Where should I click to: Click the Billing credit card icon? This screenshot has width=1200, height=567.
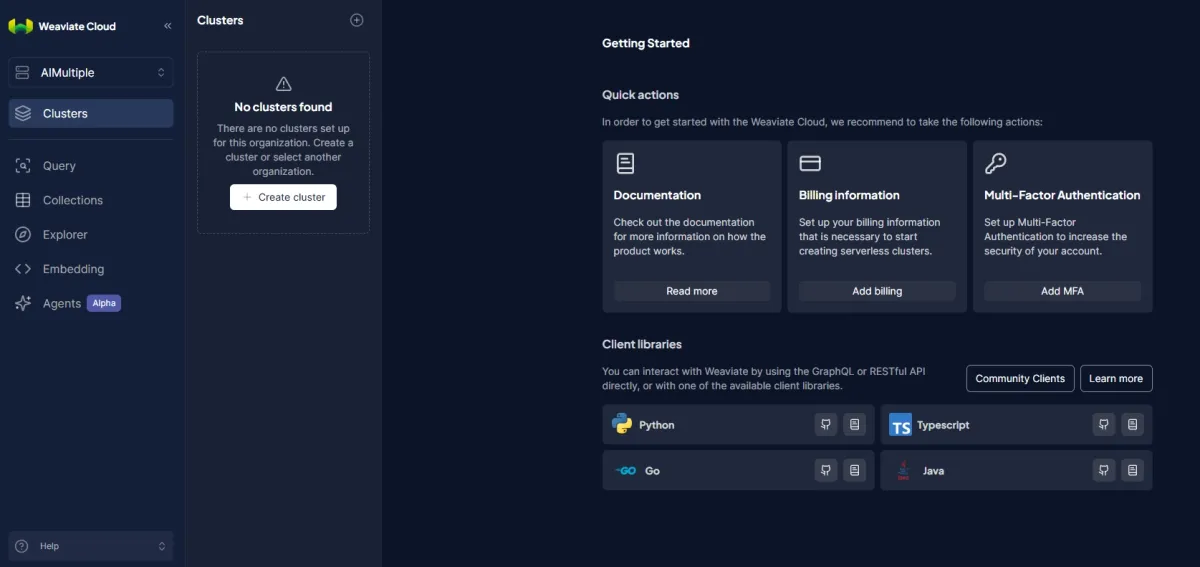(810, 163)
